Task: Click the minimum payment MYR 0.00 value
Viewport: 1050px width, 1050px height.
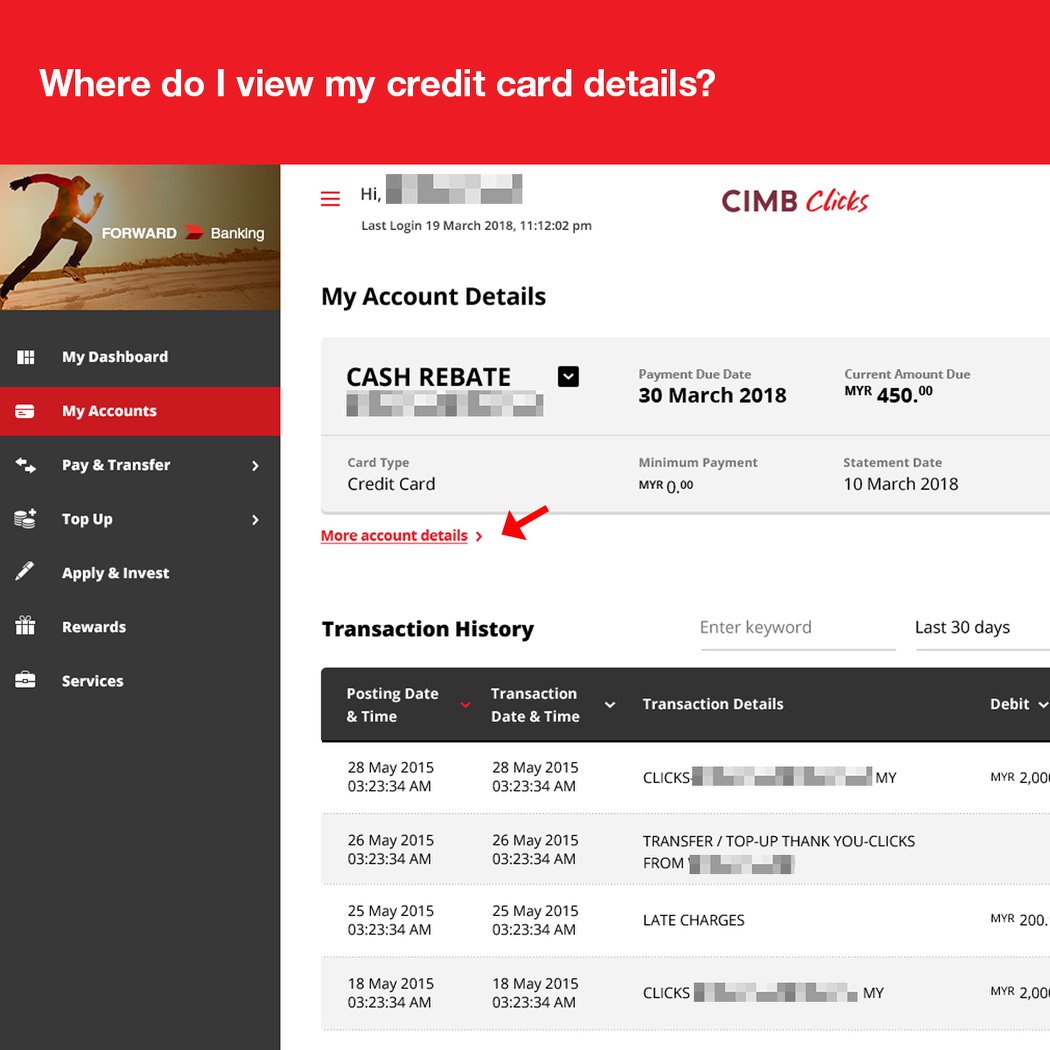Action: (666, 485)
